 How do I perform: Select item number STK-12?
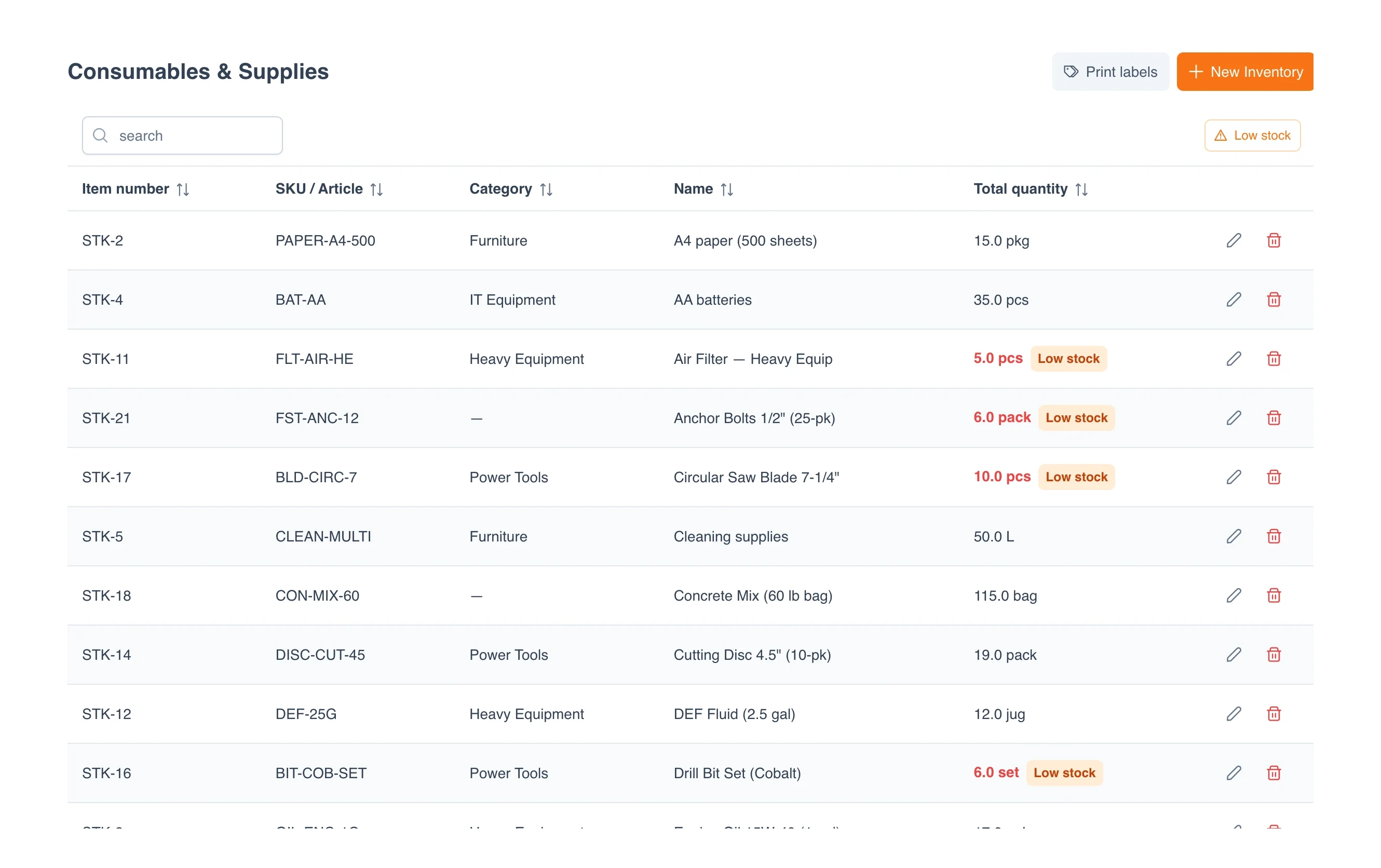click(106, 713)
